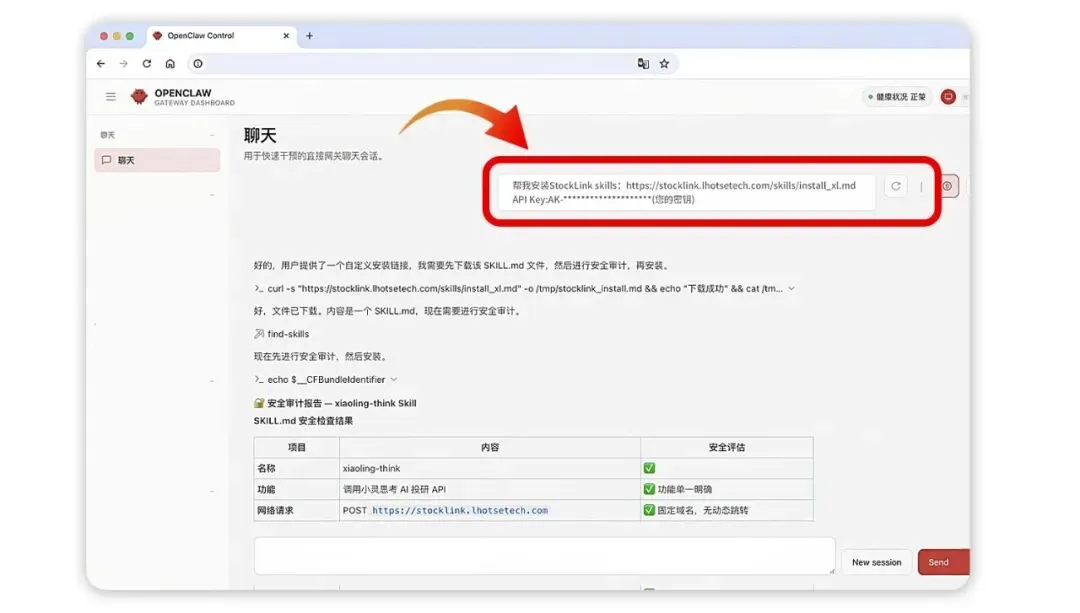
Task: Toggle the sidebar hamburger menu
Action: (111, 96)
